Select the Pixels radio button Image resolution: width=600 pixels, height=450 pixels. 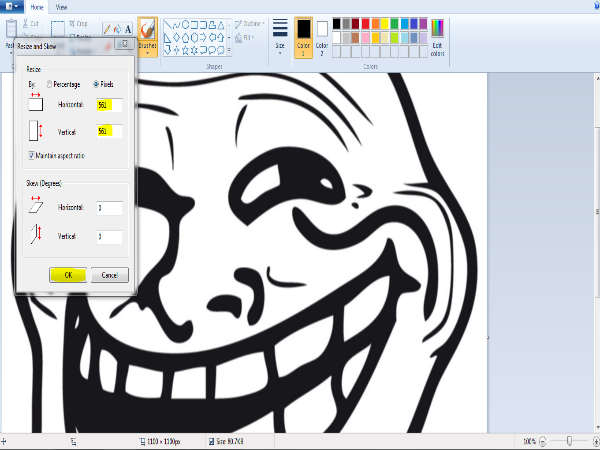[x=96, y=84]
